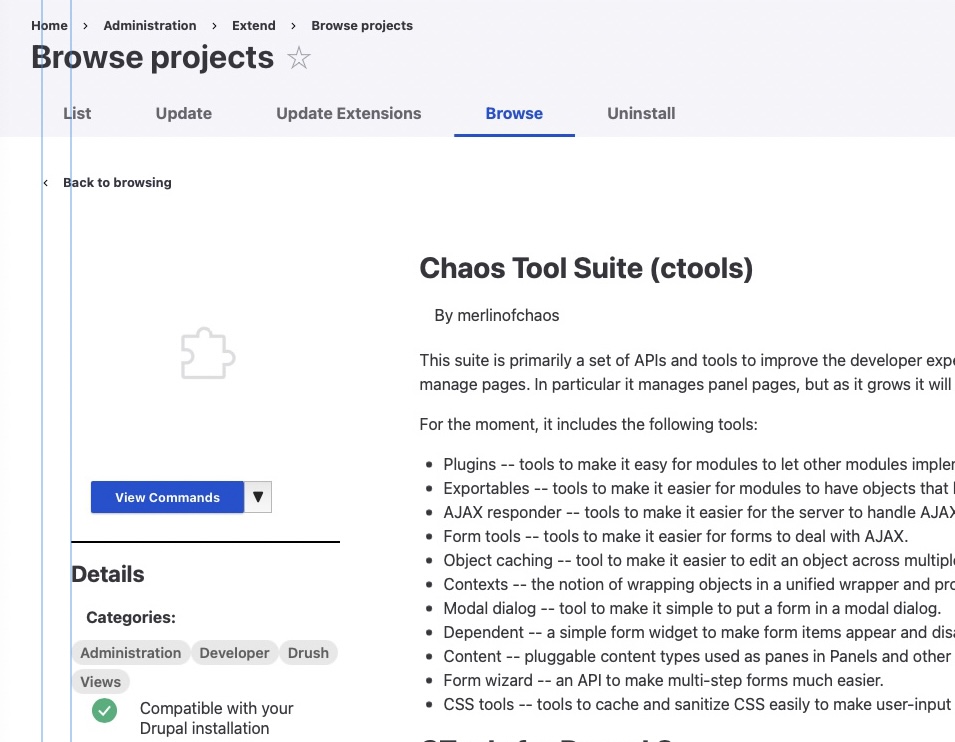
Task: Open Extend from the breadcrumb trail
Action: coord(253,25)
